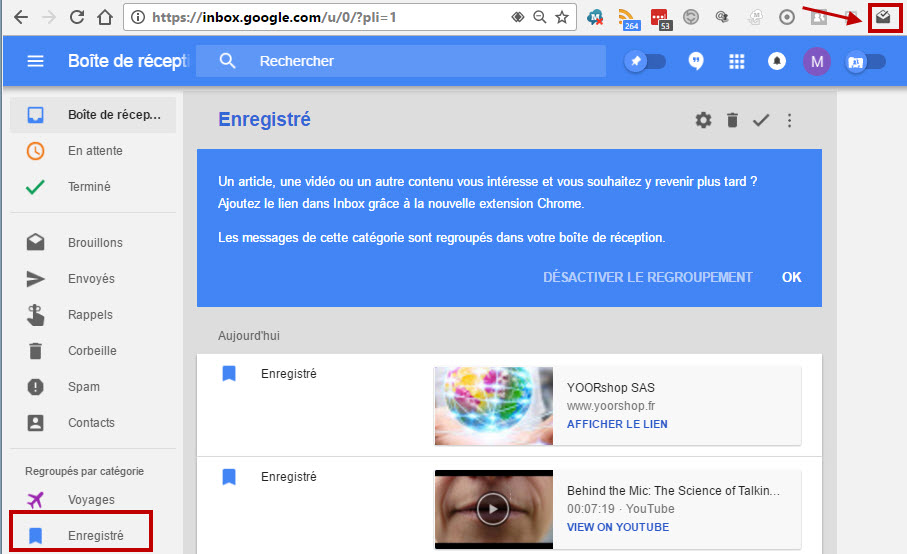
Task: Click the Enregistré heading title
Action: pos(264,119)
